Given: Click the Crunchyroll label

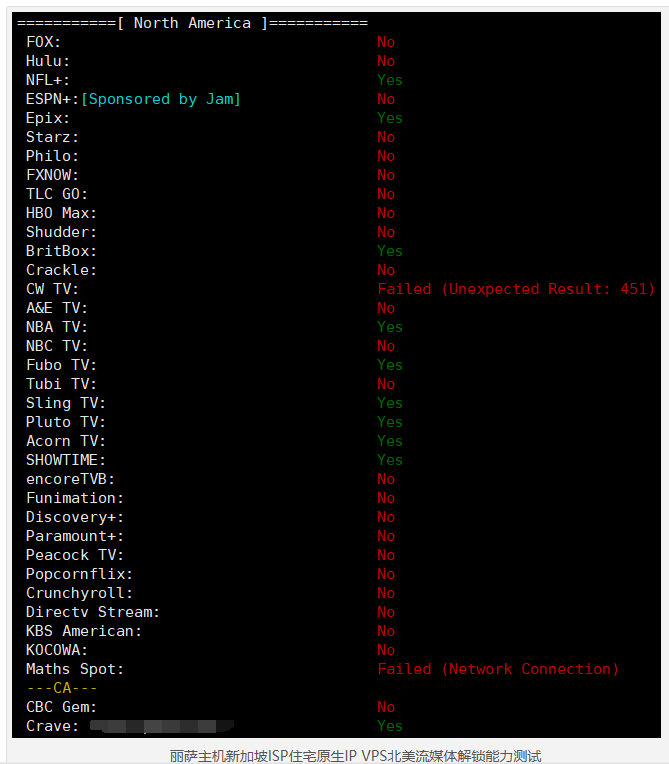Looking at the screenshot, I should pyautogui.click(x=79, y=593).
